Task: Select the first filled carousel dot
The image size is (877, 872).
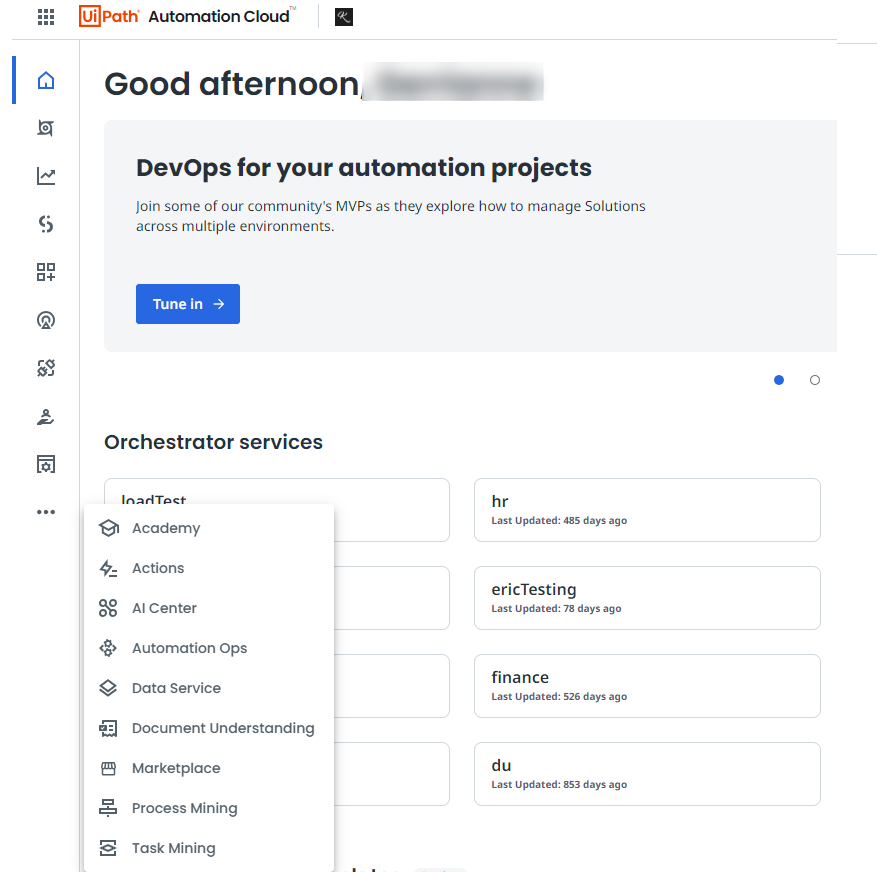Action: pos(779,380)
